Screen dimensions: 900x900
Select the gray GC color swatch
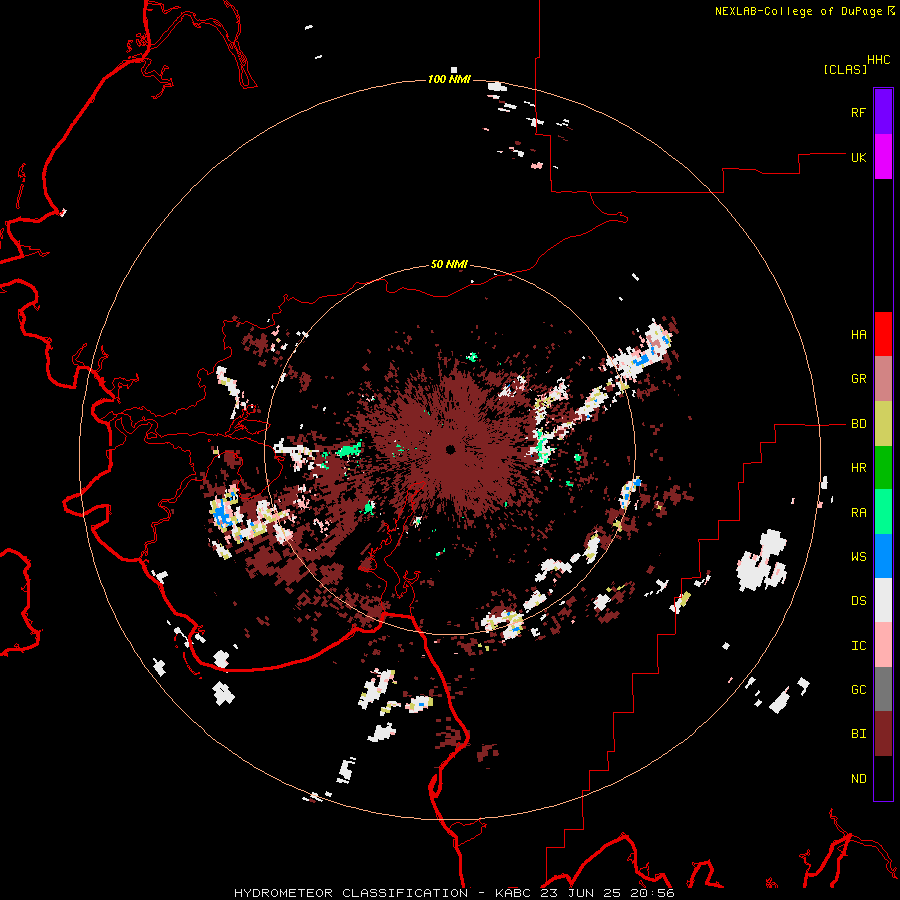pyautogui.click(x=883, y=689)
